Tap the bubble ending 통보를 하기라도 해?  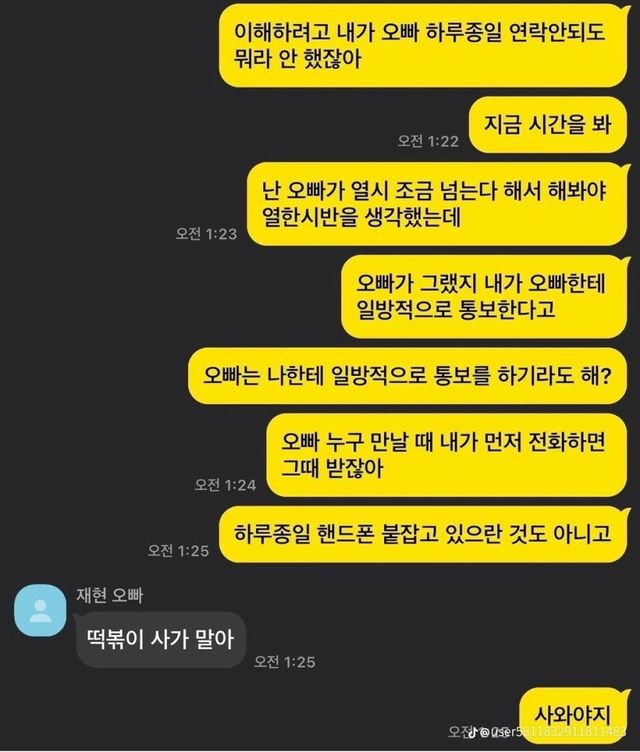(407, 376)
